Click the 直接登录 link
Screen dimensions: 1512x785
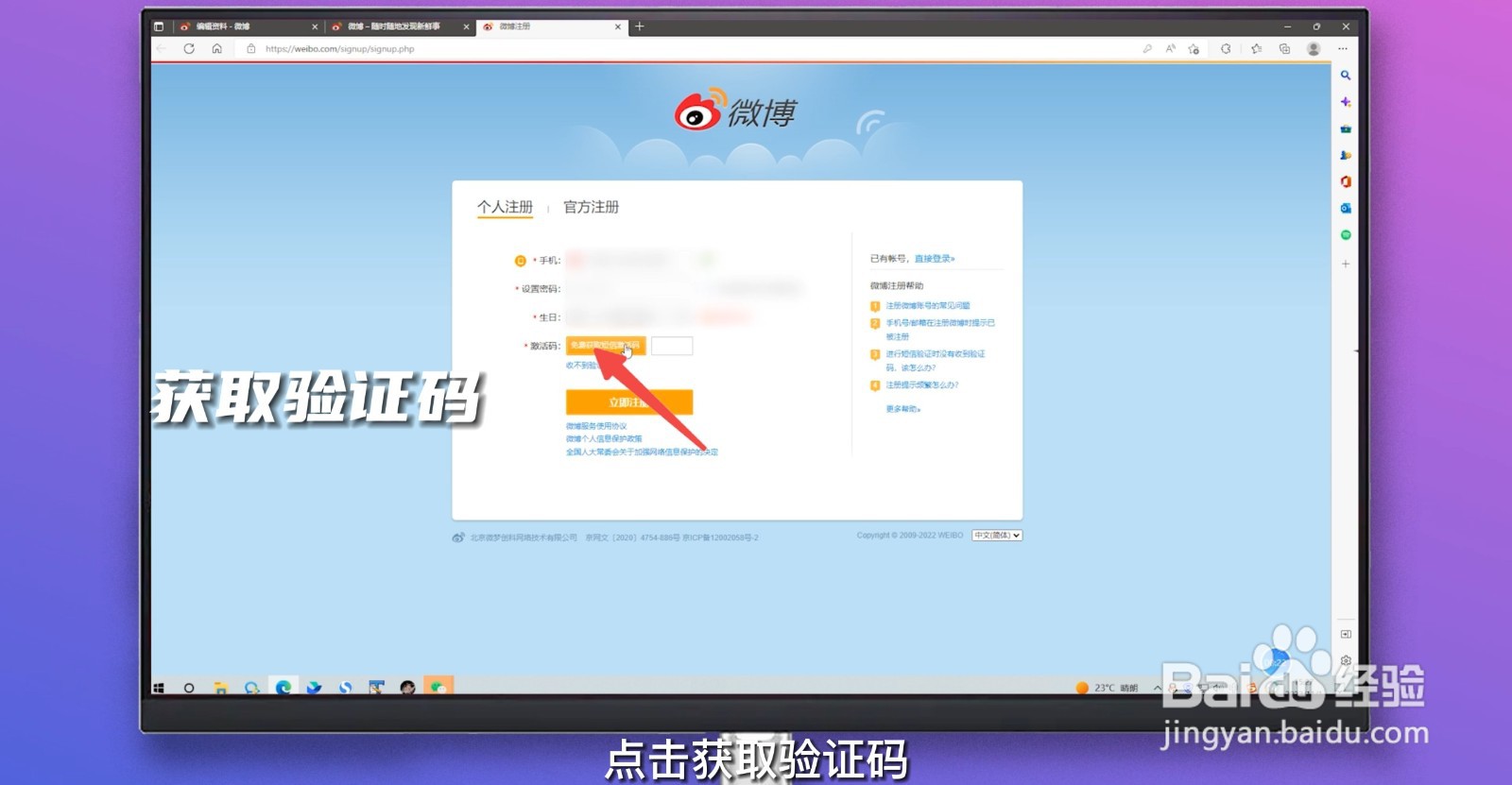935,259
